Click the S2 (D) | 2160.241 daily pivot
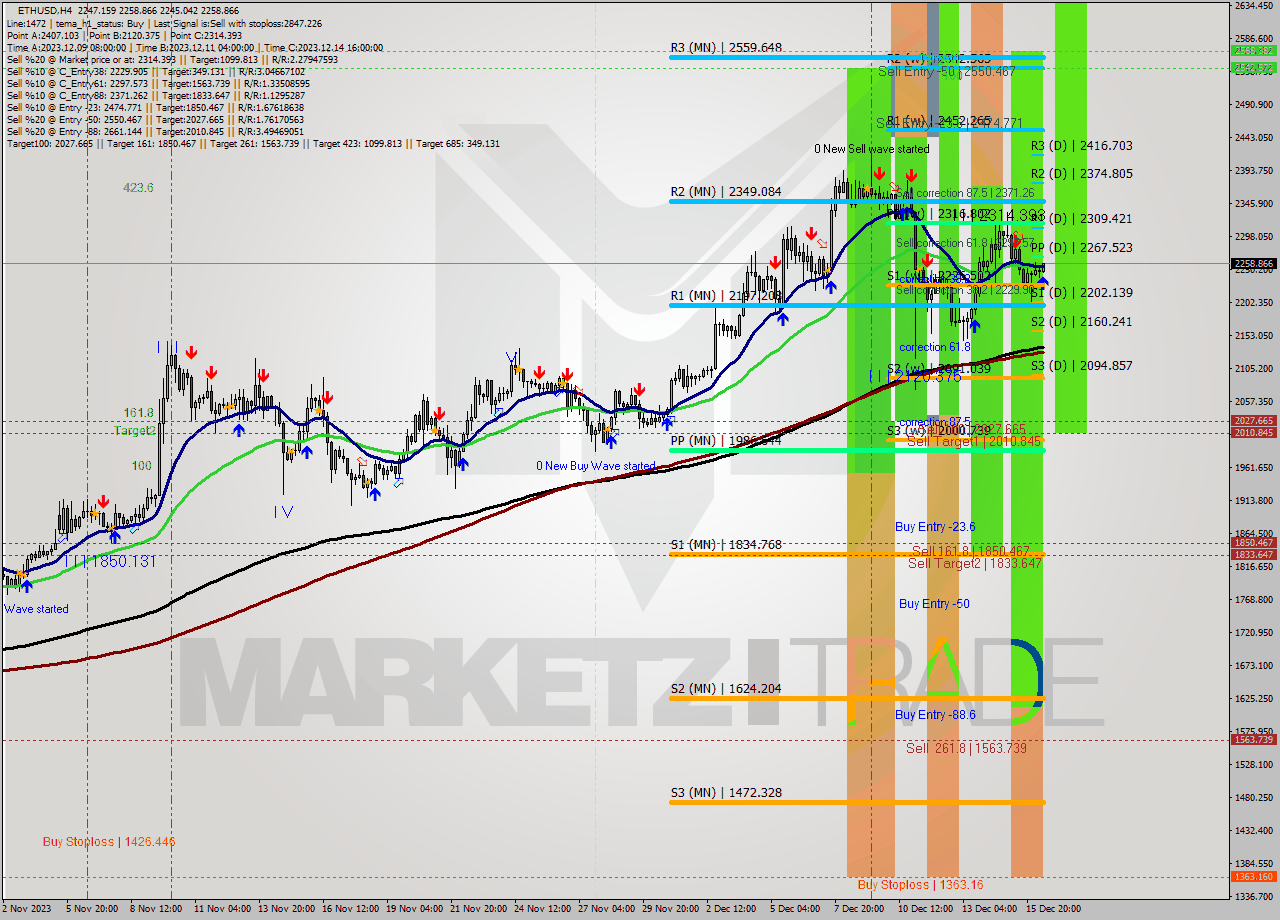This screenshot has height=920, width=1280. [1082, 321]
